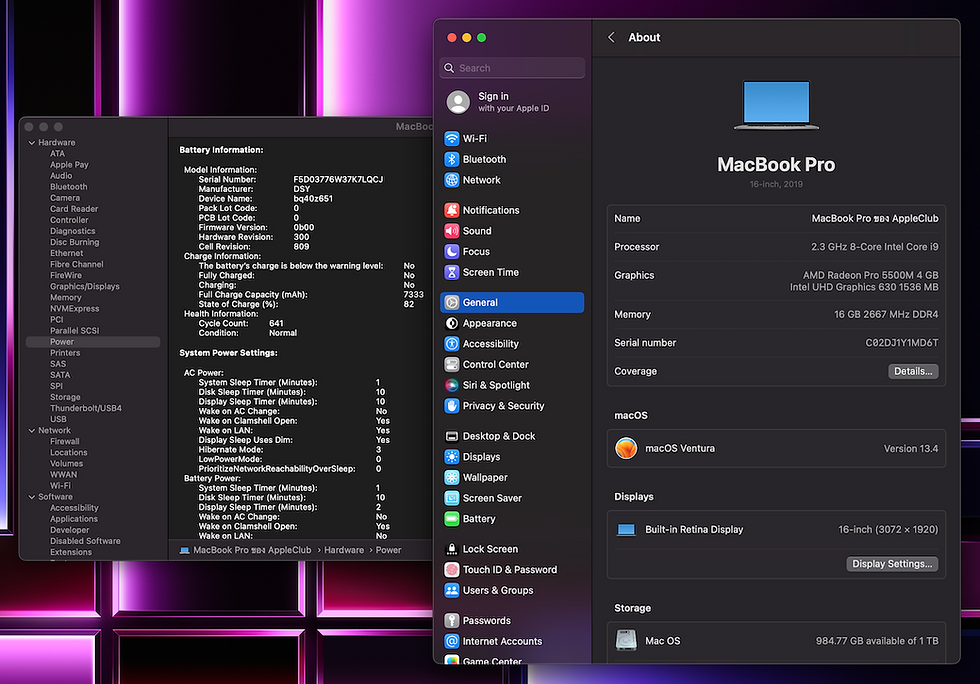Click the serial number C02DJ1YMD6T
The height and width of the screenshot is (684, 980).
(x=901, y=343)
